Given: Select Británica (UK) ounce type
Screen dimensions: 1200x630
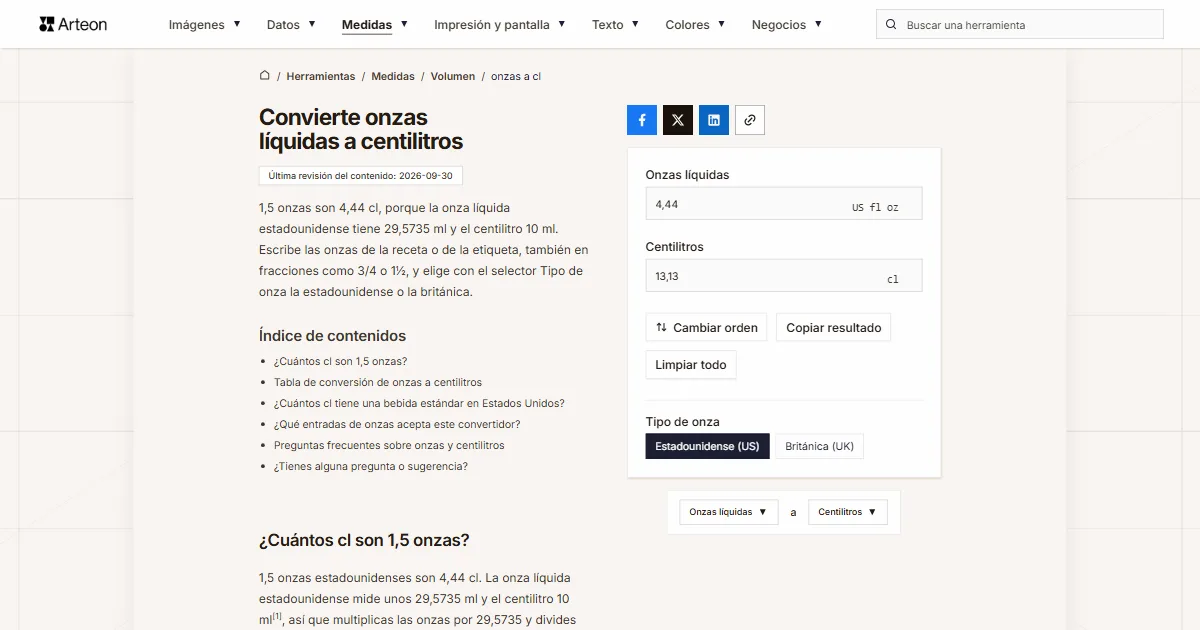Looking at the screenshot, I should coord(819,446).
